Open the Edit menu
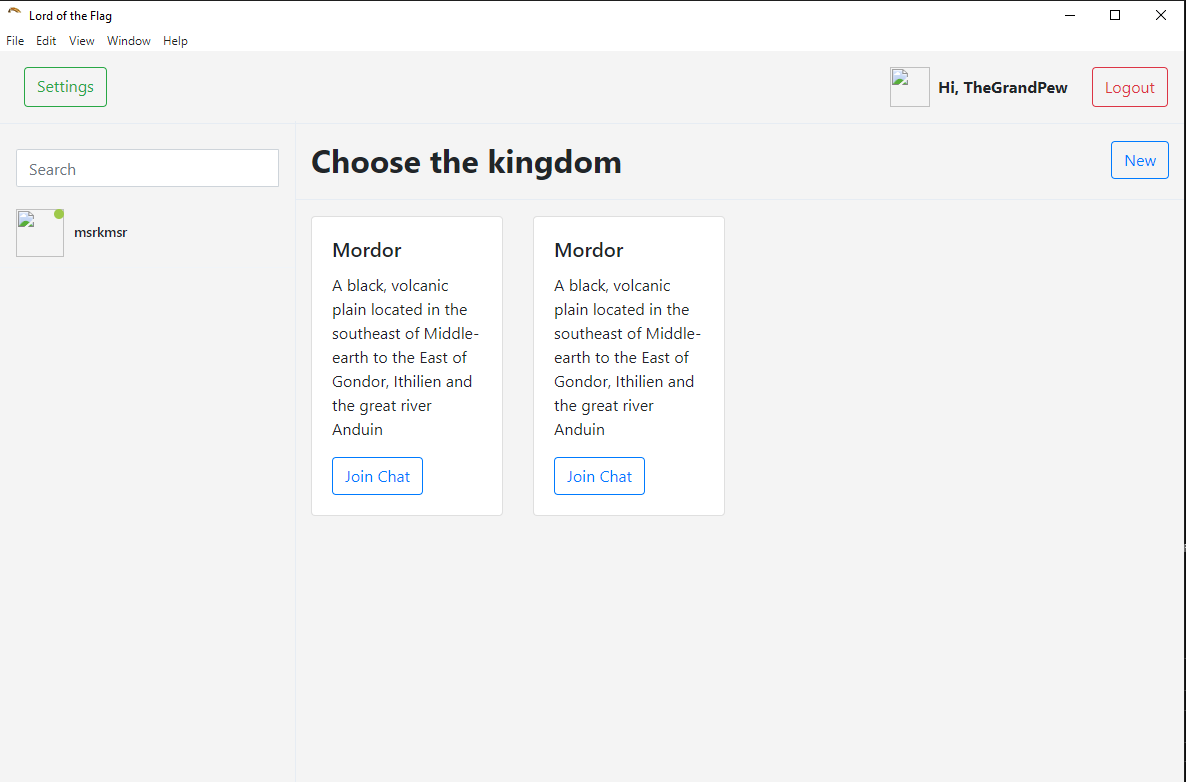The height and width of the screenshot is (782, 1186). pyautogui.click(x=46, y=41)
